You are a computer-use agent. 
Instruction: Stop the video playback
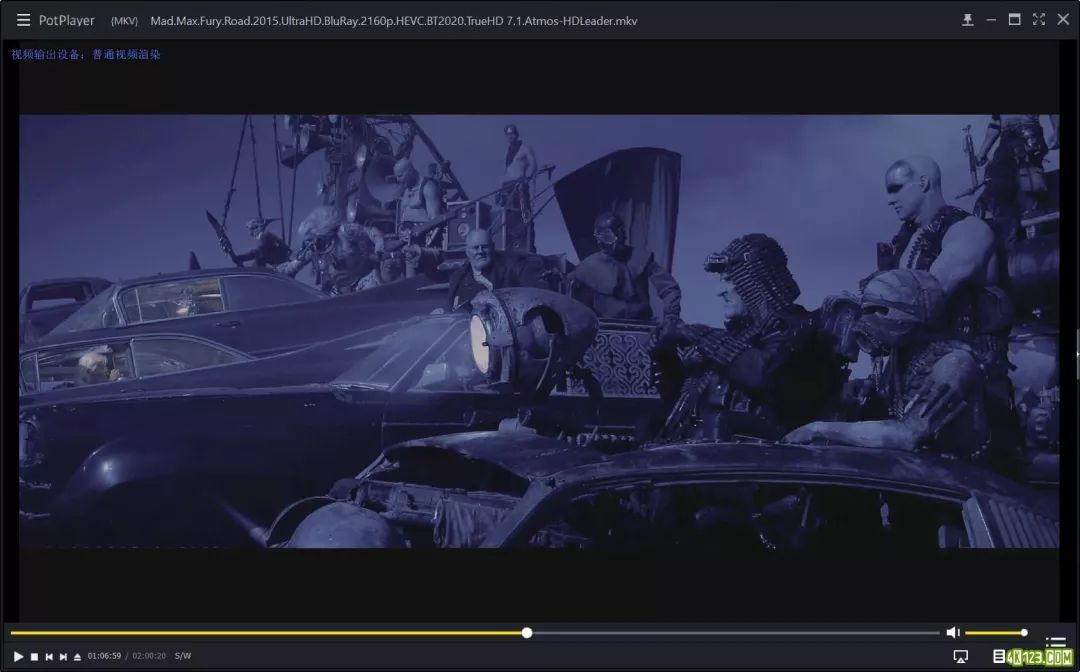[34, 656]
